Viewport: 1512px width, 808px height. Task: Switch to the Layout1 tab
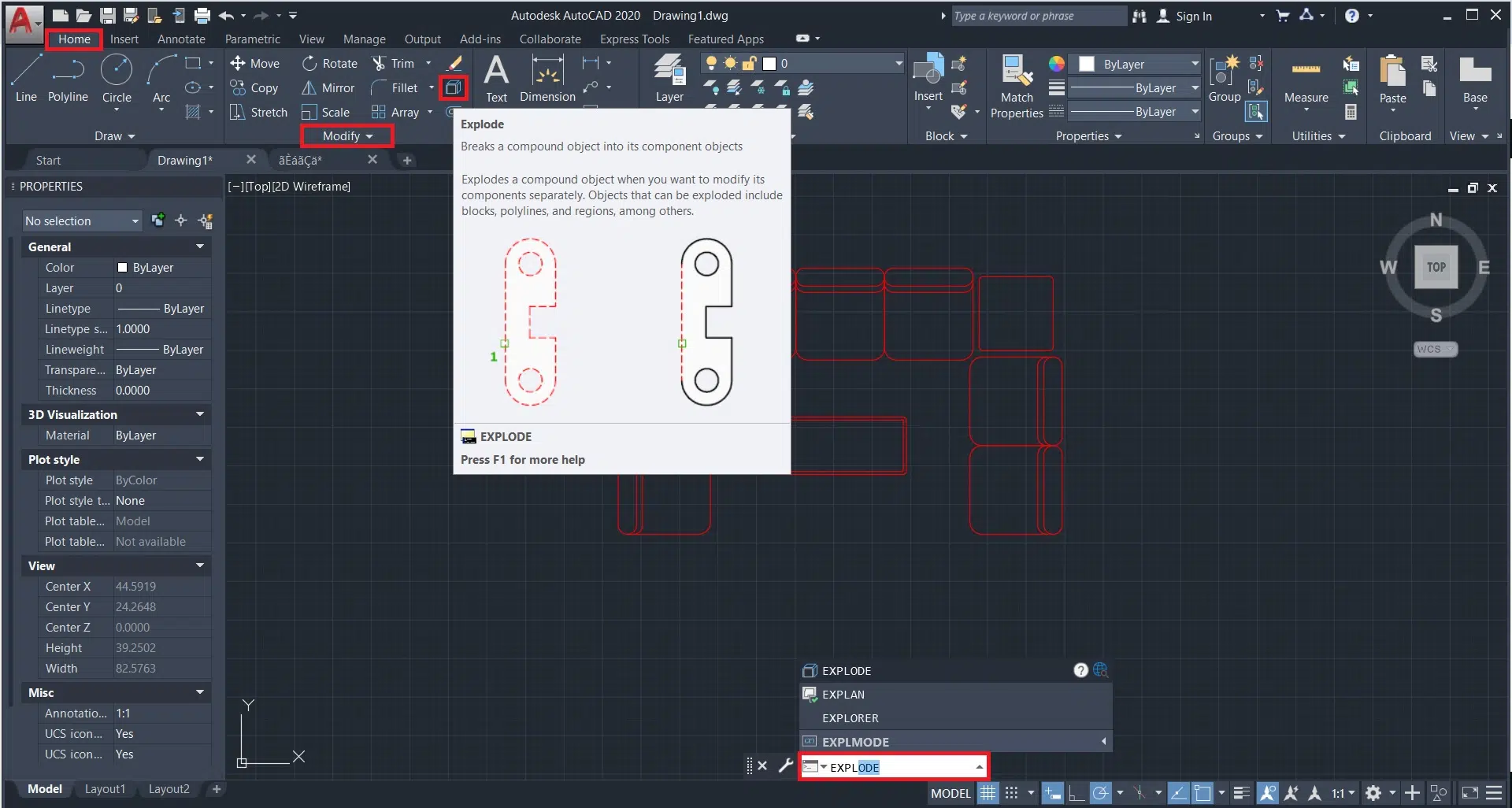[x=105, y=789]
